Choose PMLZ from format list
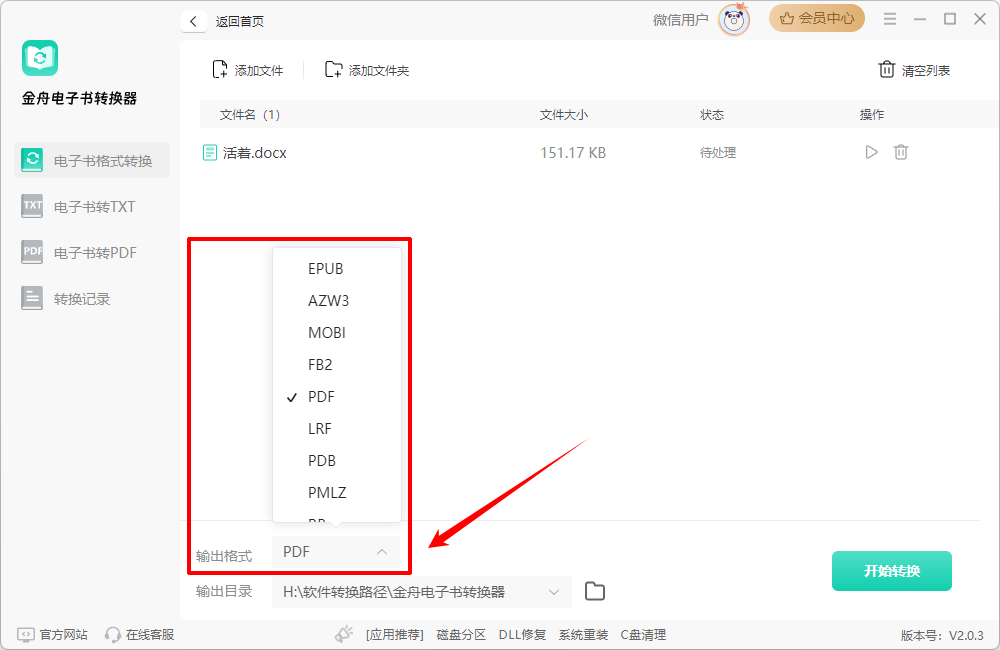The width and height of the screenshot is (1000, 650). 337,492
